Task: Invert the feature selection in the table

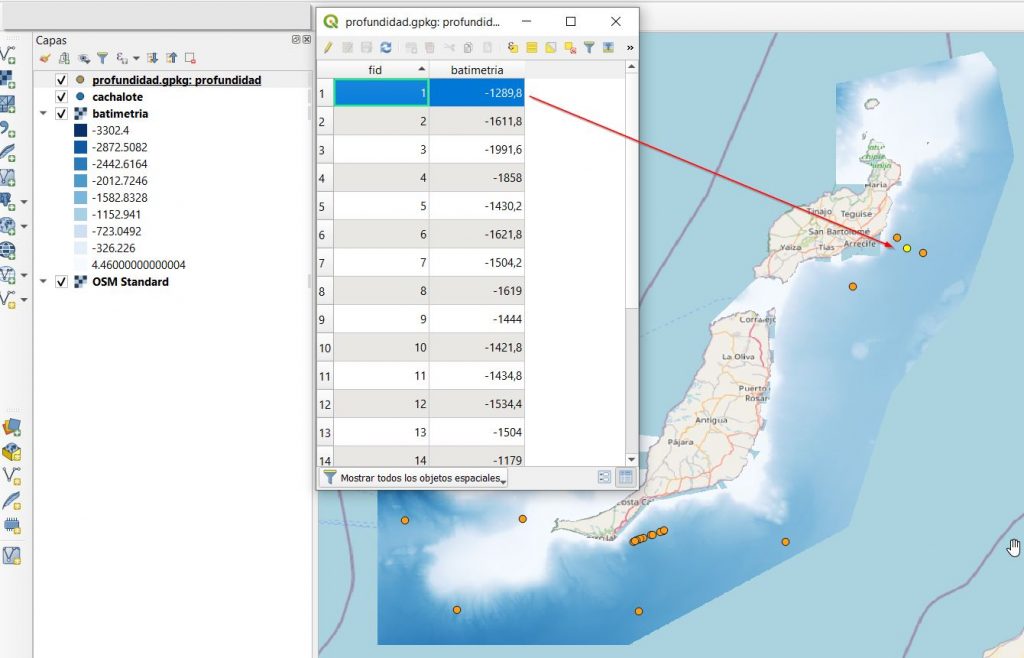Action: tap(550, 47)
